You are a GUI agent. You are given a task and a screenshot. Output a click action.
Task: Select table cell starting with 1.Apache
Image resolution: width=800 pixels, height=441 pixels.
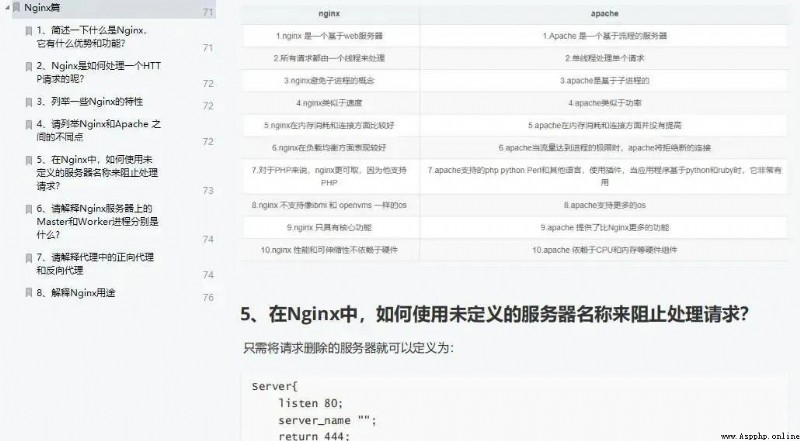pyautogui.click(x=605, y=36)
